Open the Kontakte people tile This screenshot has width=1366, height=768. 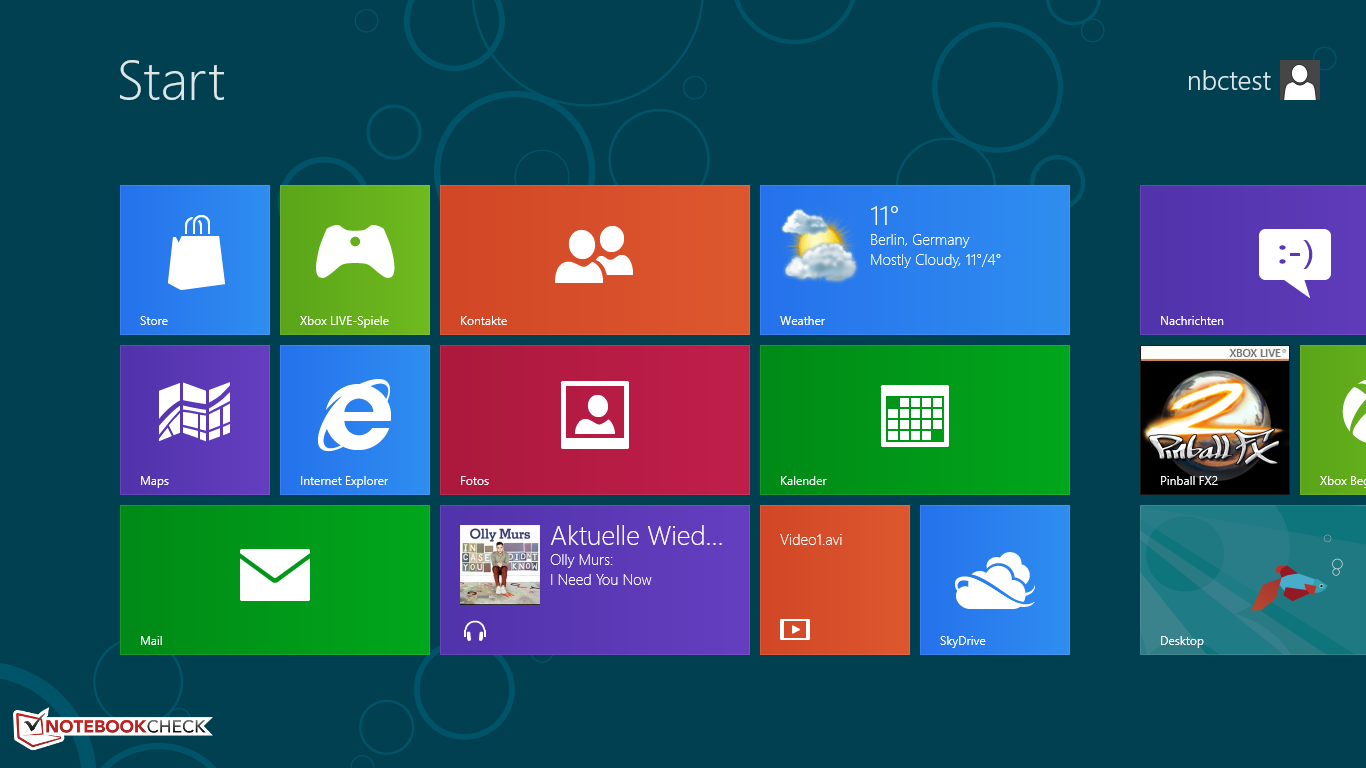point(595,260)
